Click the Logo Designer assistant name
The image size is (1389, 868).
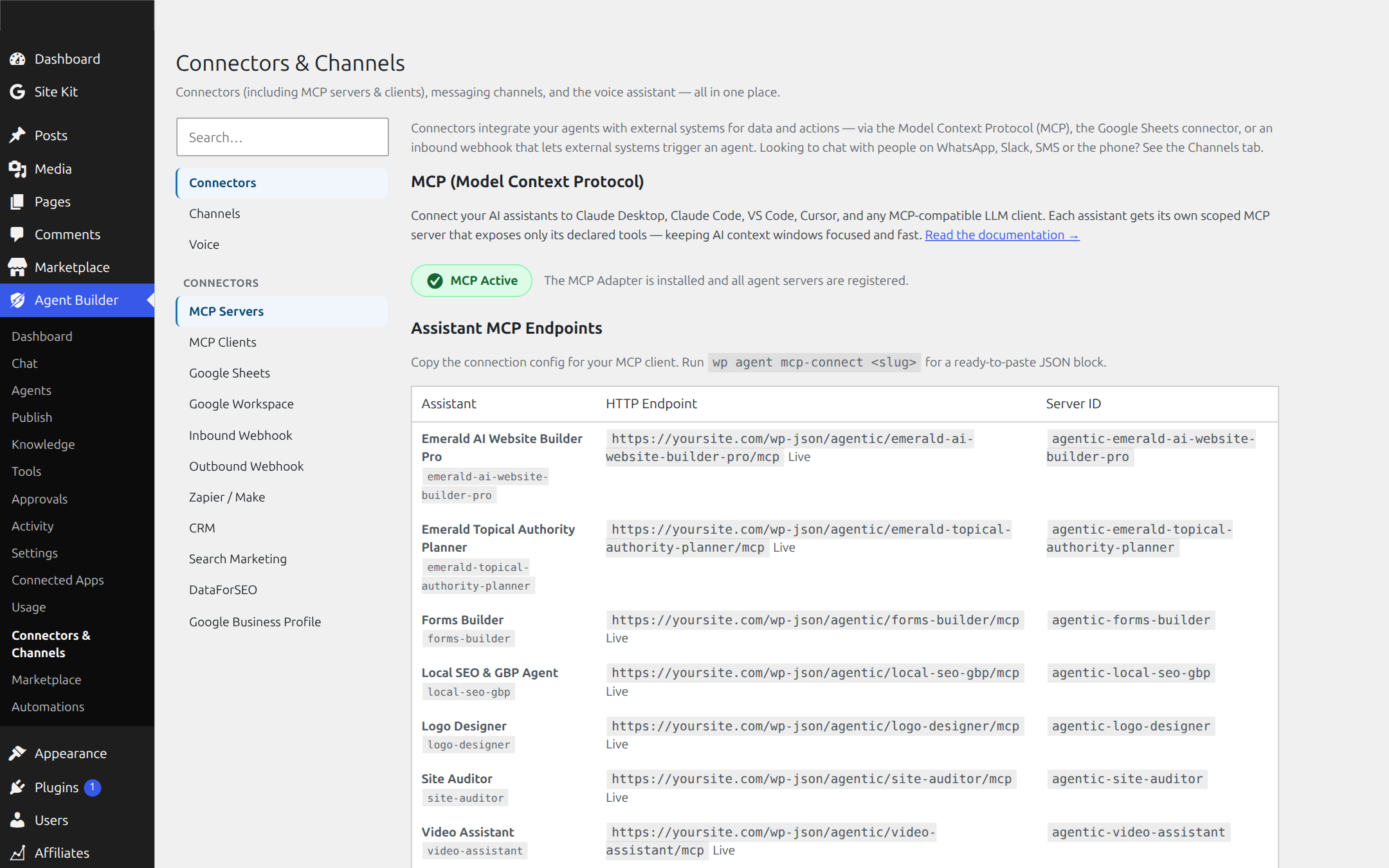click(x=464, y=727)
